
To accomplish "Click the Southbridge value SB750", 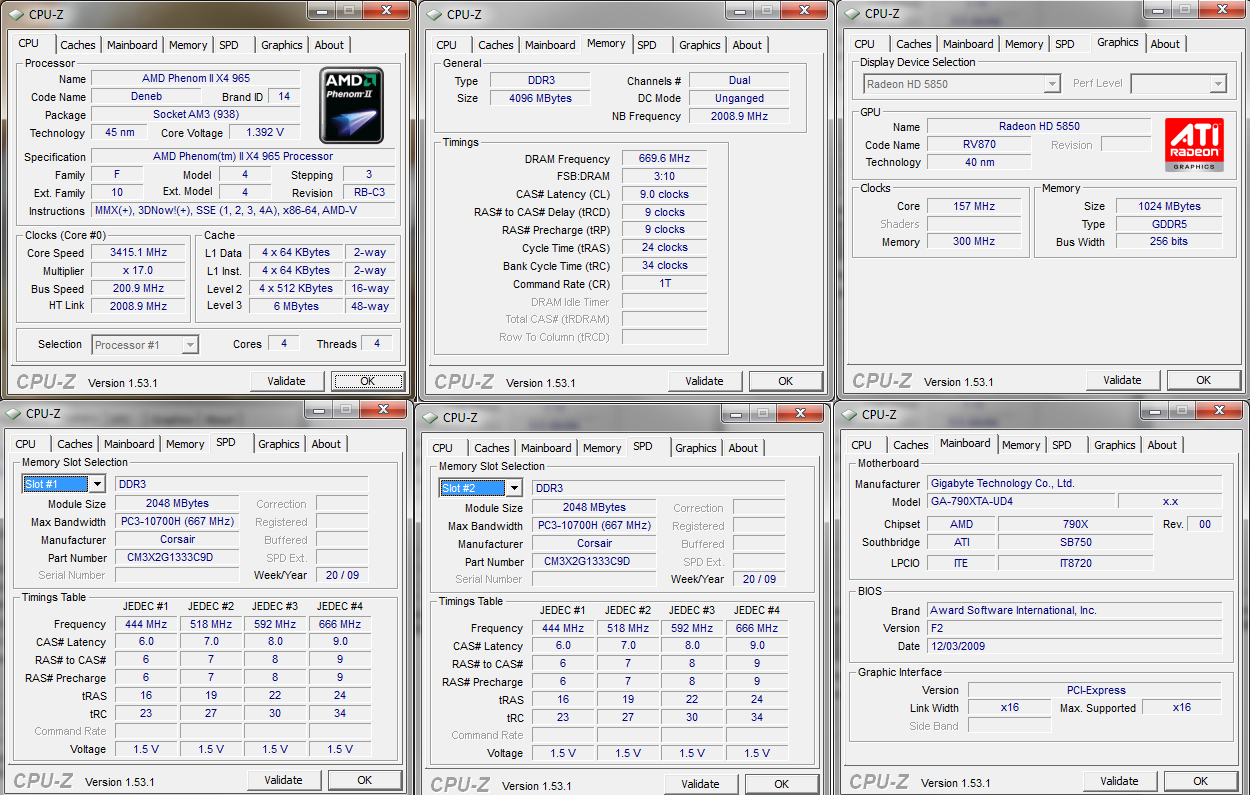I will pyautogui.click(x=1075, y=542).
